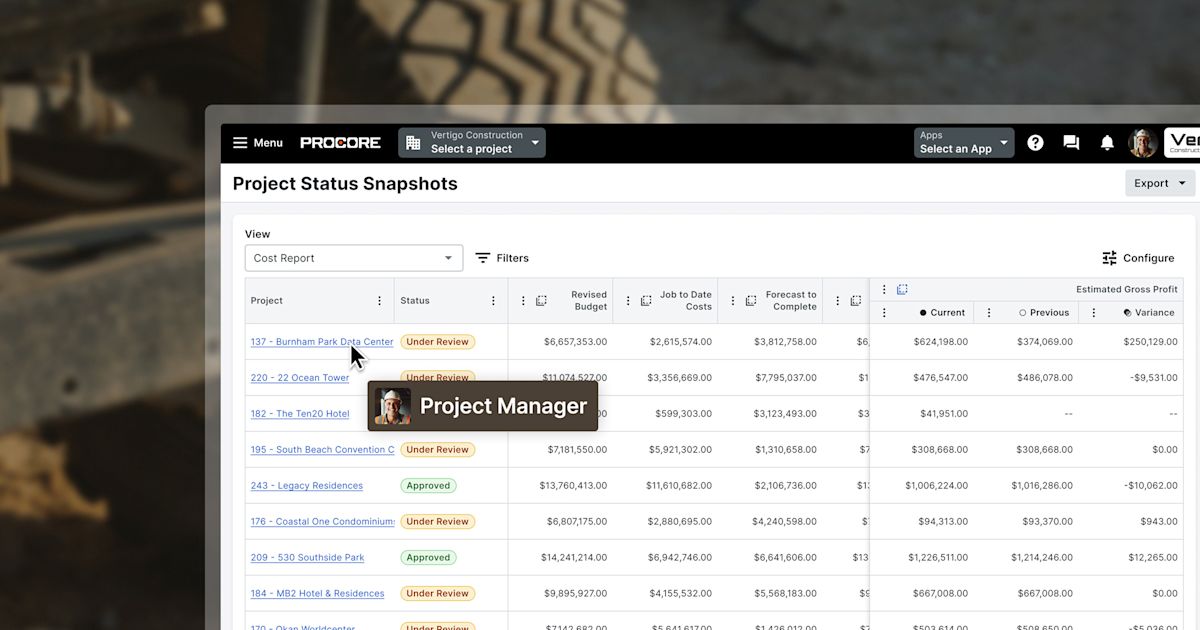Open the Menu hamburger button

[x=258, y=143]
